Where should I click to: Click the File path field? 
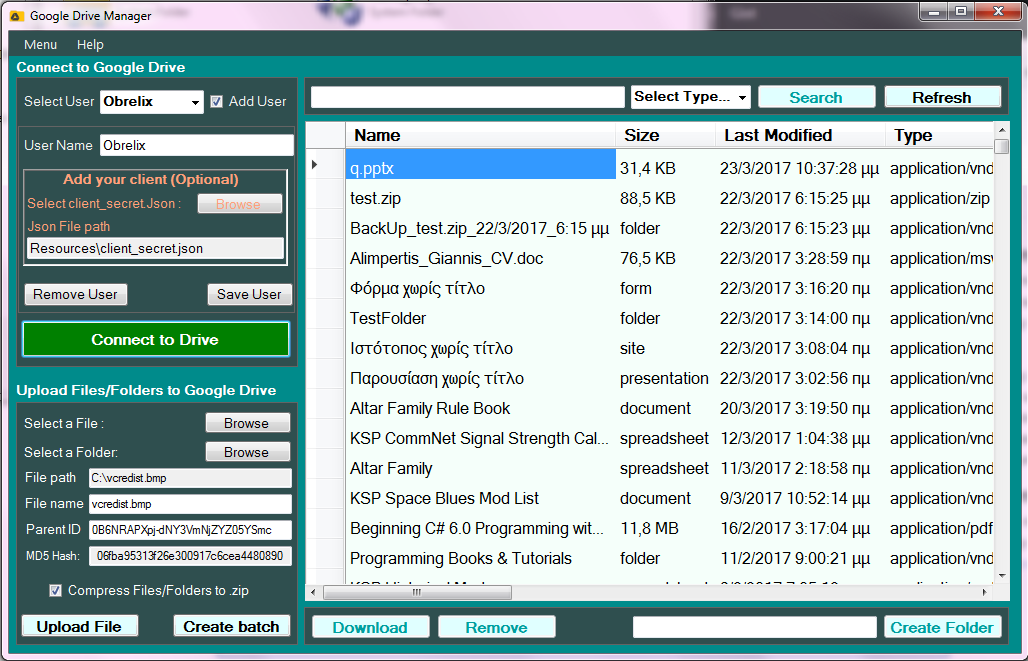click(190, 478)
